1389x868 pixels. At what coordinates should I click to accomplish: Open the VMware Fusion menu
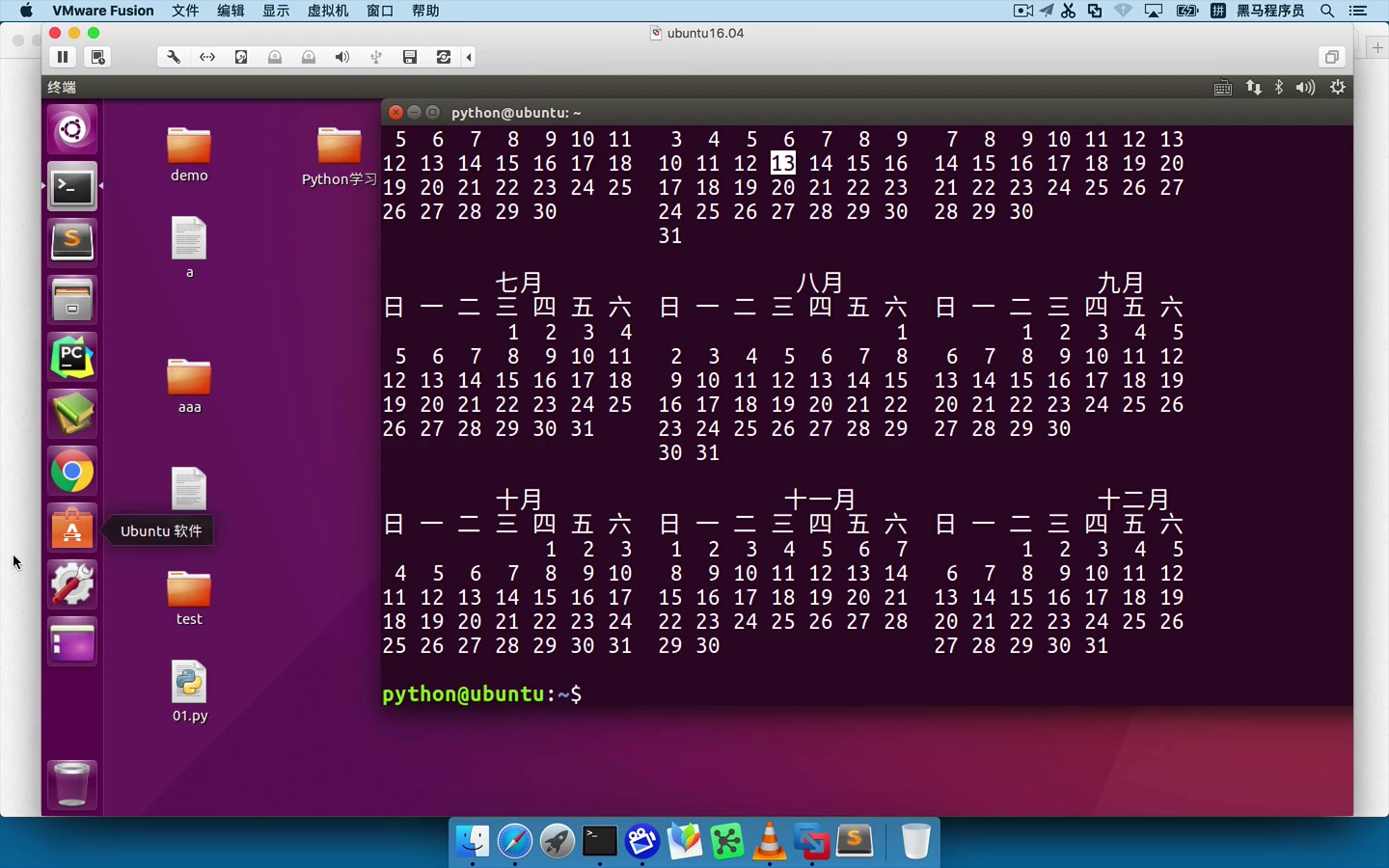click(x=103, y=11)
